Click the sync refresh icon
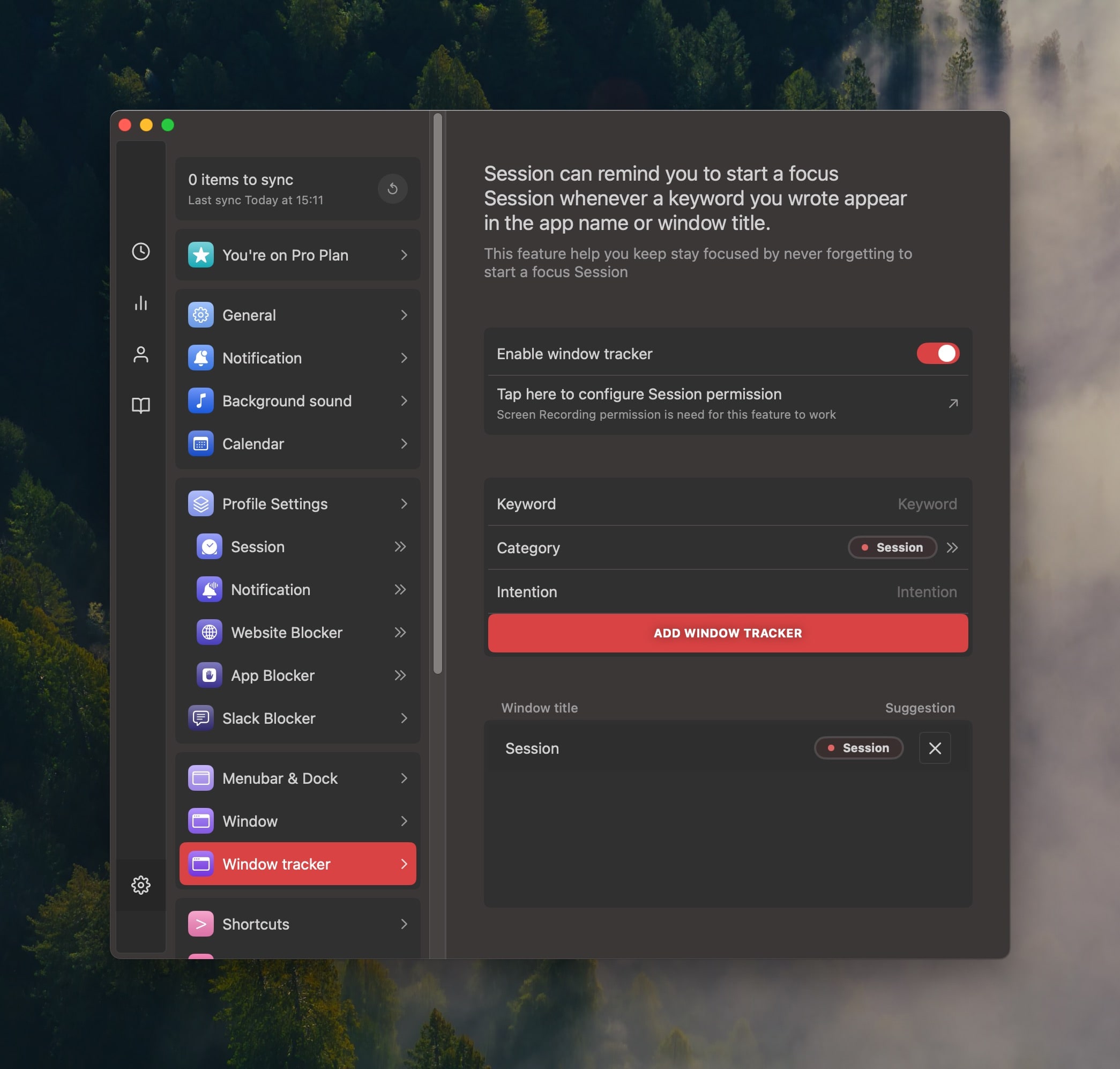This screenshot has width=1120, height=1069. coord(392,189)
